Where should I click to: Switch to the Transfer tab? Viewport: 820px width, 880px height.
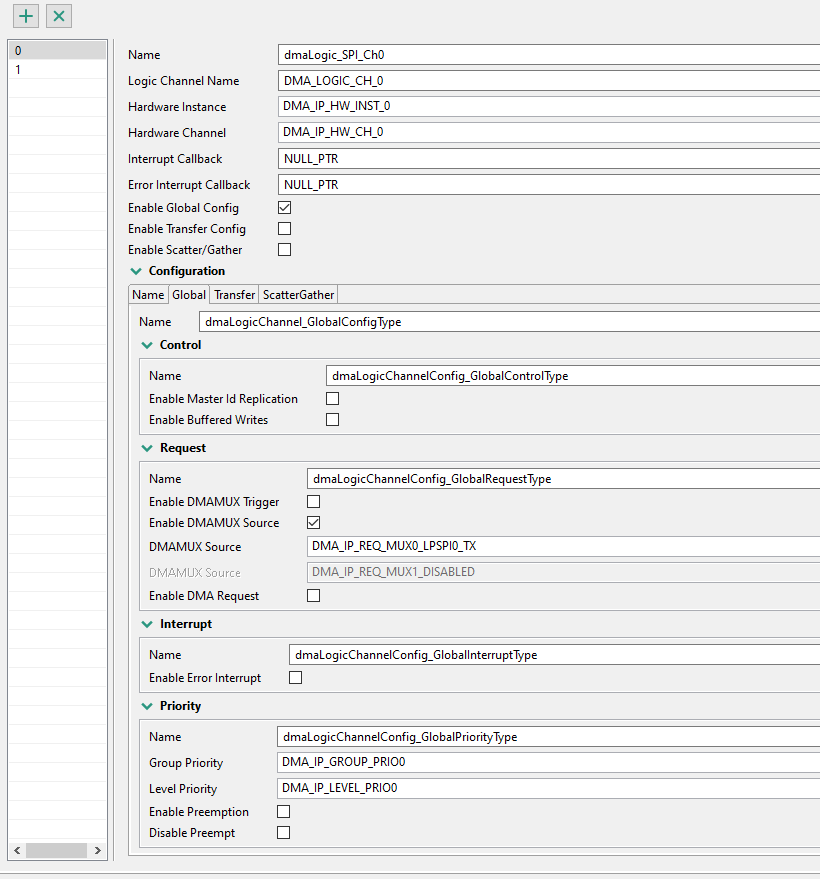pos(233,294)
